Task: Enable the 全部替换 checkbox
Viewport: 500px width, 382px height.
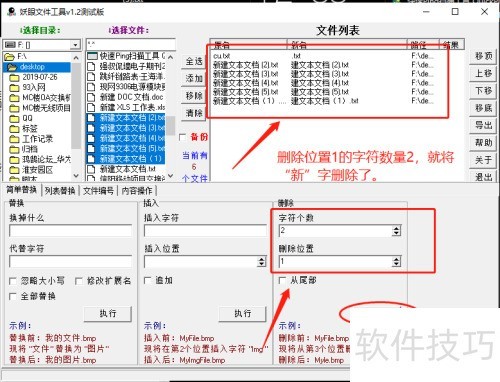Action: pos(13,296)
